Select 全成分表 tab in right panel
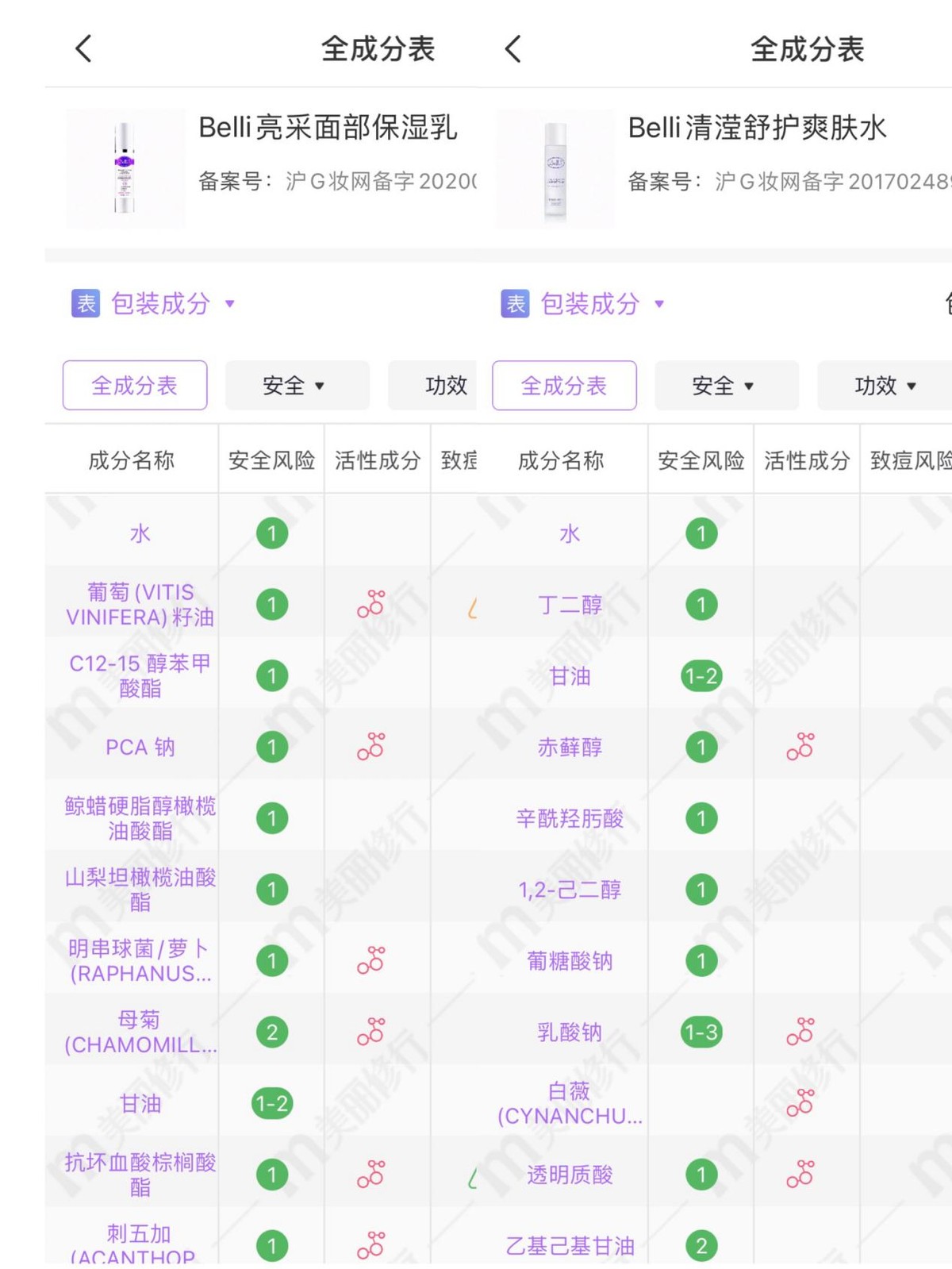The width and height of the screenshot is (952, 1269). [x=564, y=386]
